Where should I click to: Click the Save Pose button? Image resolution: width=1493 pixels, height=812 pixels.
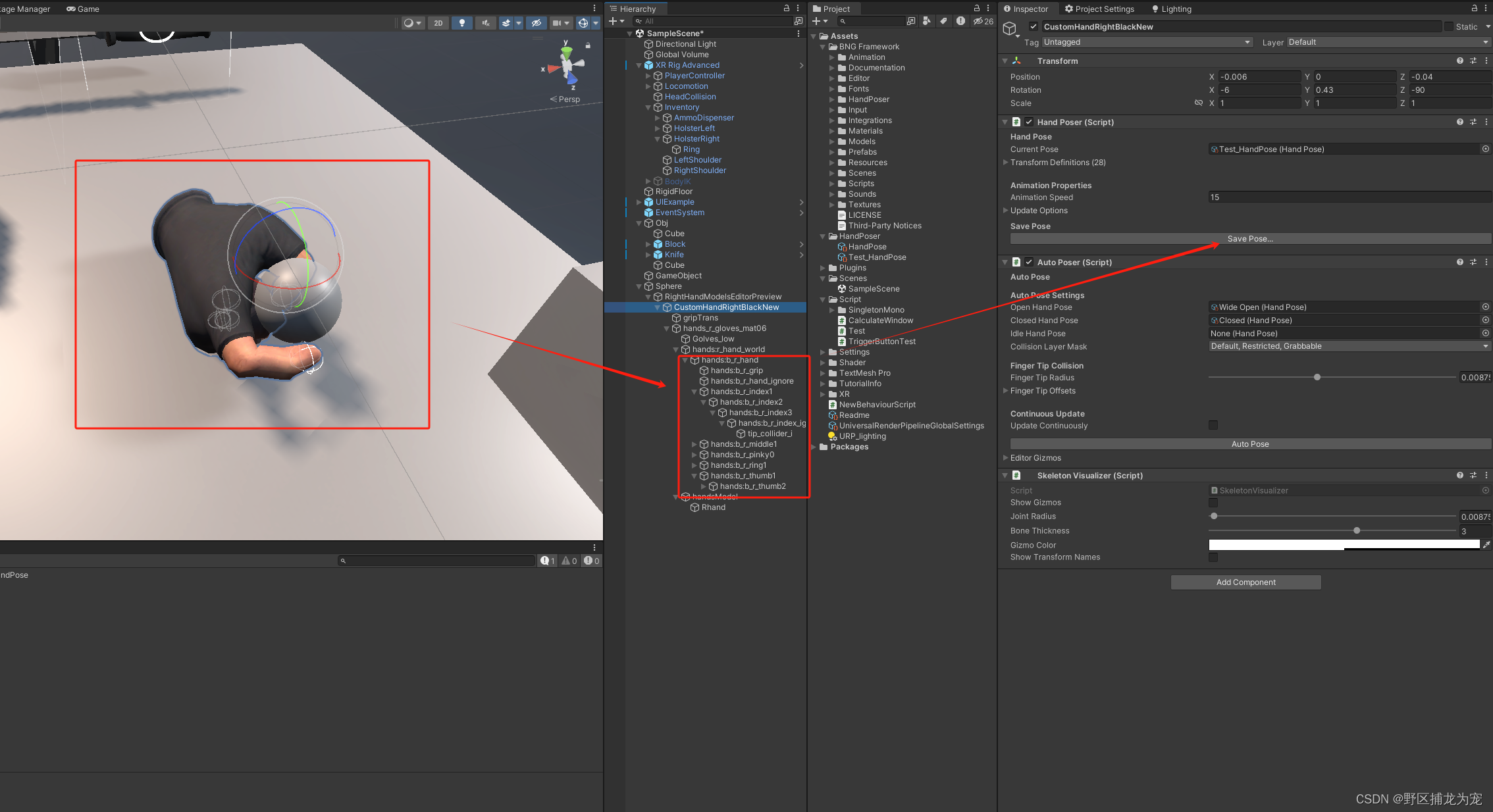[1249, 239]
